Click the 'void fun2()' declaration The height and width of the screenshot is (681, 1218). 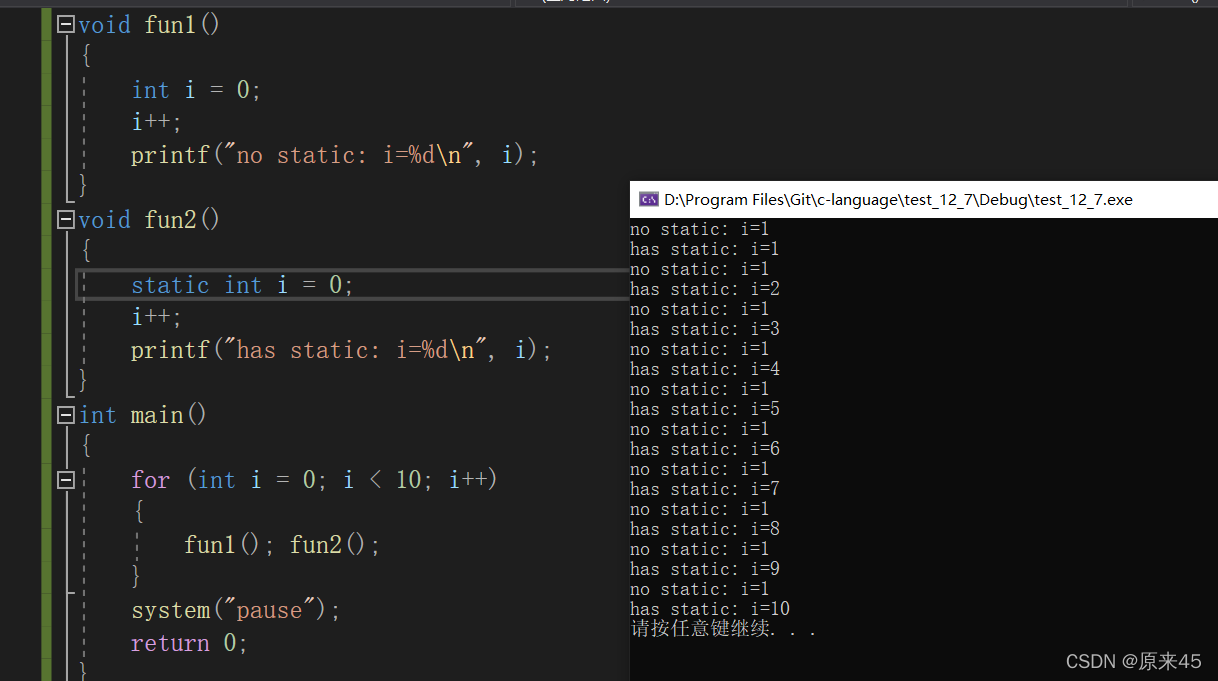point(148,220)
